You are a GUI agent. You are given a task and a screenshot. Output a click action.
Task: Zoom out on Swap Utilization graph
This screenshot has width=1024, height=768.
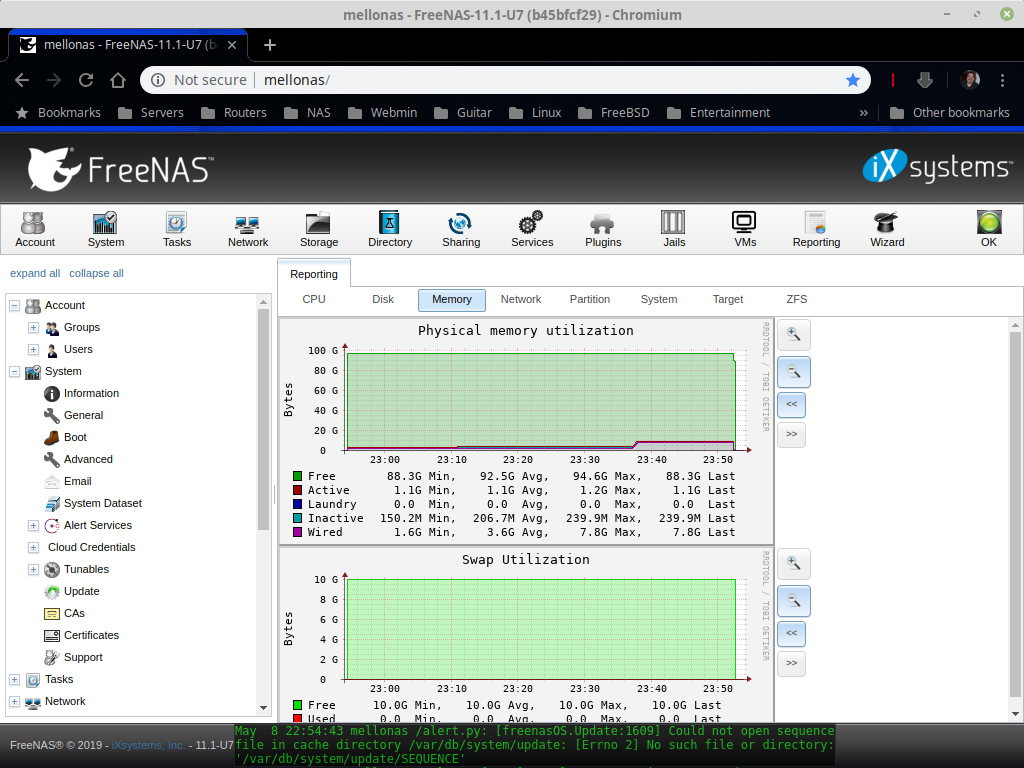coord(793,600)
